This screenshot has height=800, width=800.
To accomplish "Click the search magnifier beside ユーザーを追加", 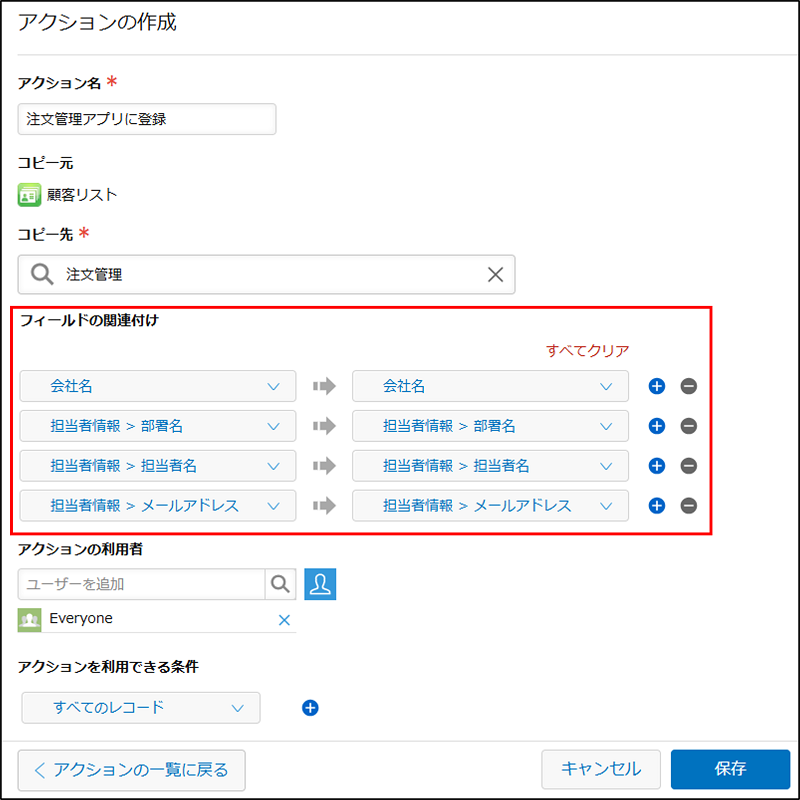I will point(281,584).
